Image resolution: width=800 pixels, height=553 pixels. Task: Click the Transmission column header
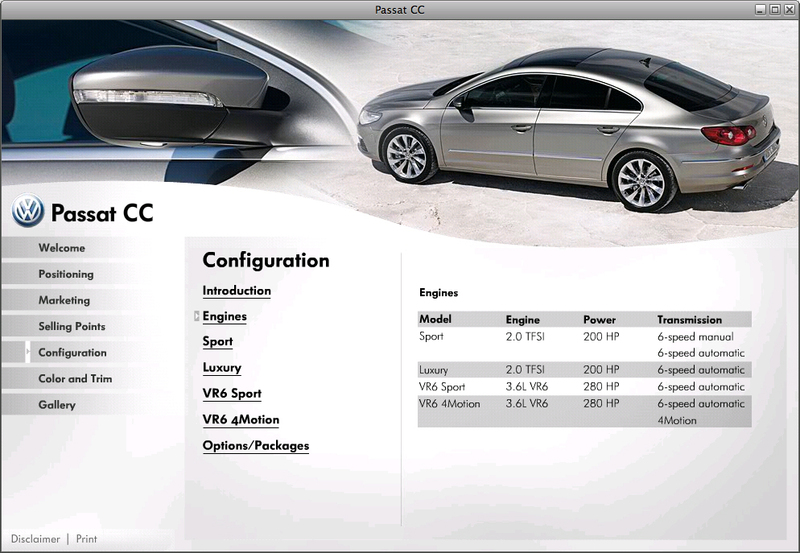(x=689, y=320)
